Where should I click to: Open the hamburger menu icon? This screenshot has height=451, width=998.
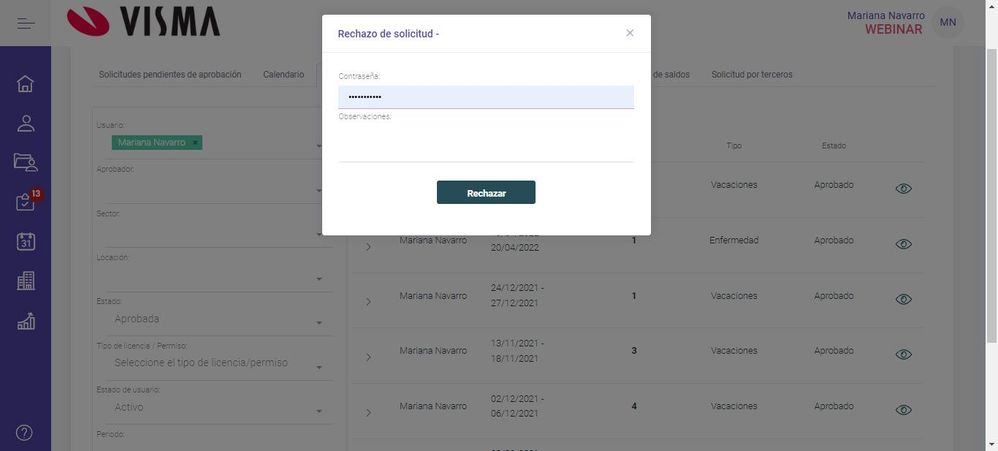[25, 24]
